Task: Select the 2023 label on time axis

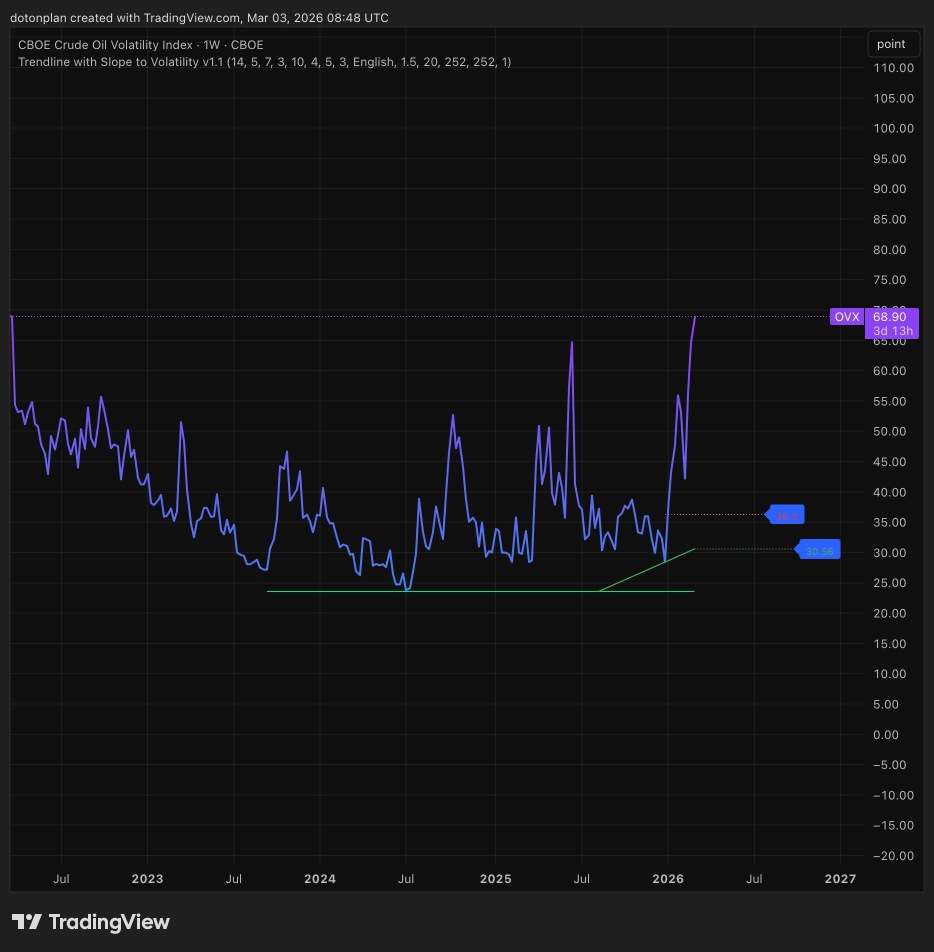Action: (x=147, y=879)
